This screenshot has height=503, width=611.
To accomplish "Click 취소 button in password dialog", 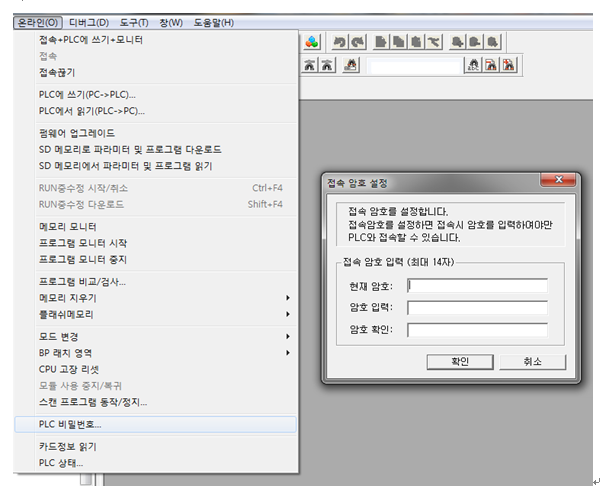I will 533,362.
